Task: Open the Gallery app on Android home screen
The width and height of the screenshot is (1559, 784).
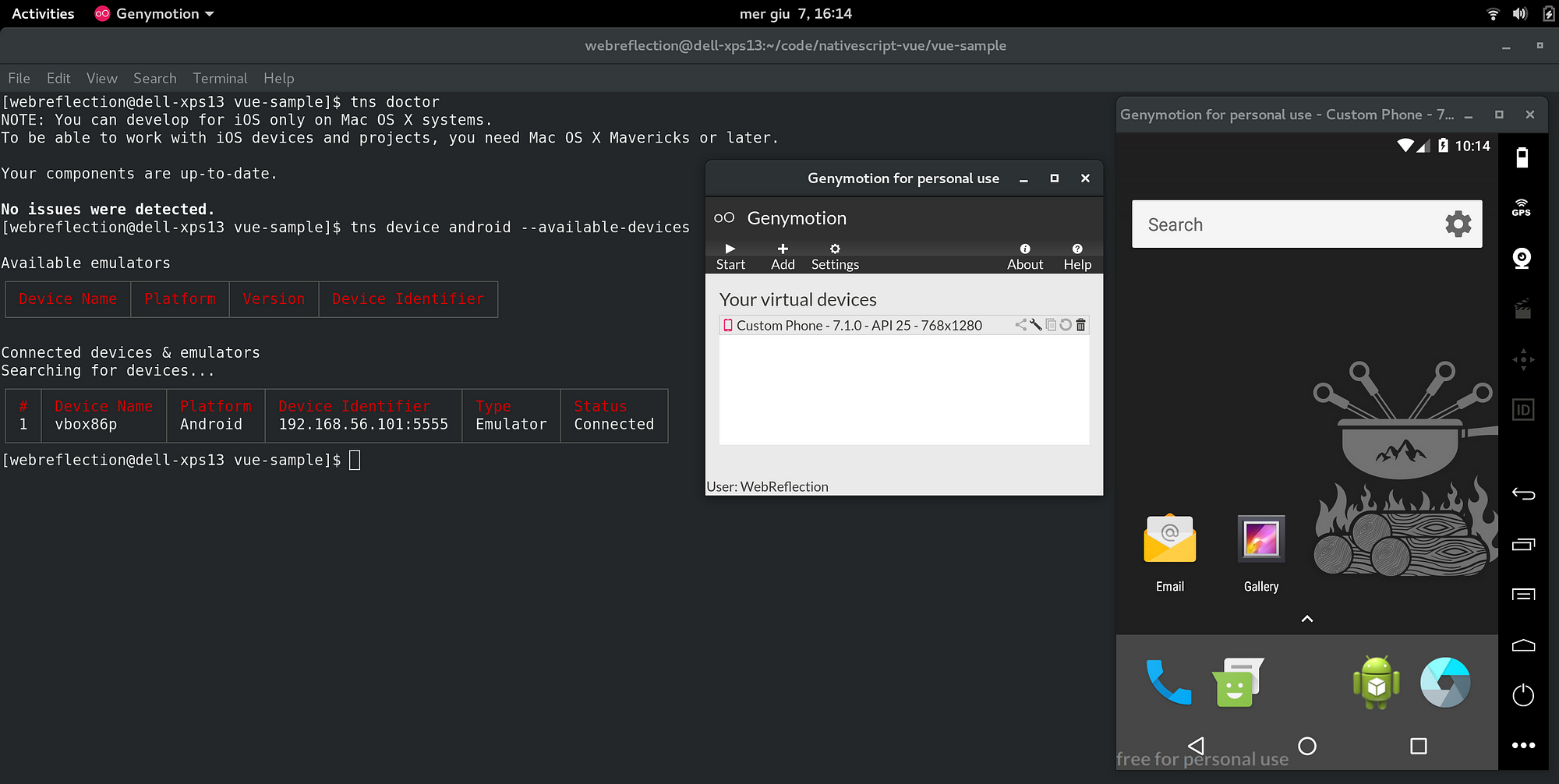Action: (1260, 553)
